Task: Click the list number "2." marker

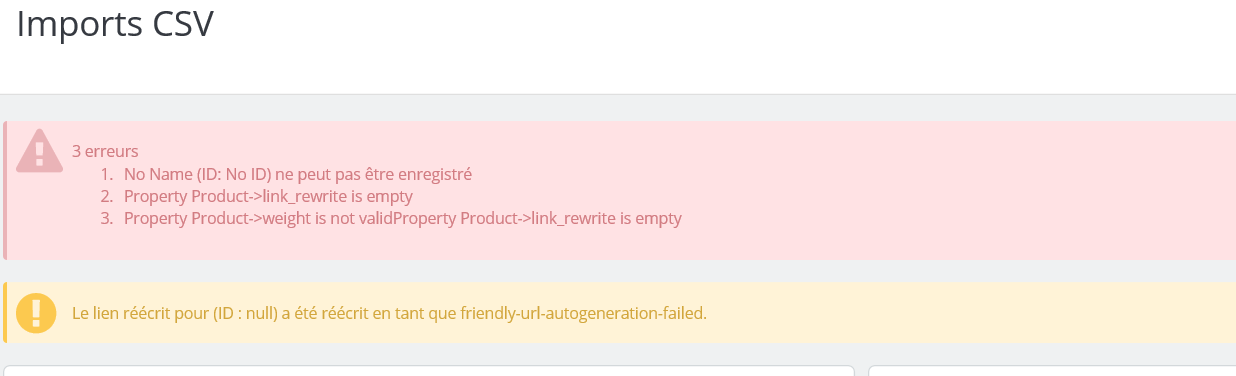Action: (x=107, y=196)
